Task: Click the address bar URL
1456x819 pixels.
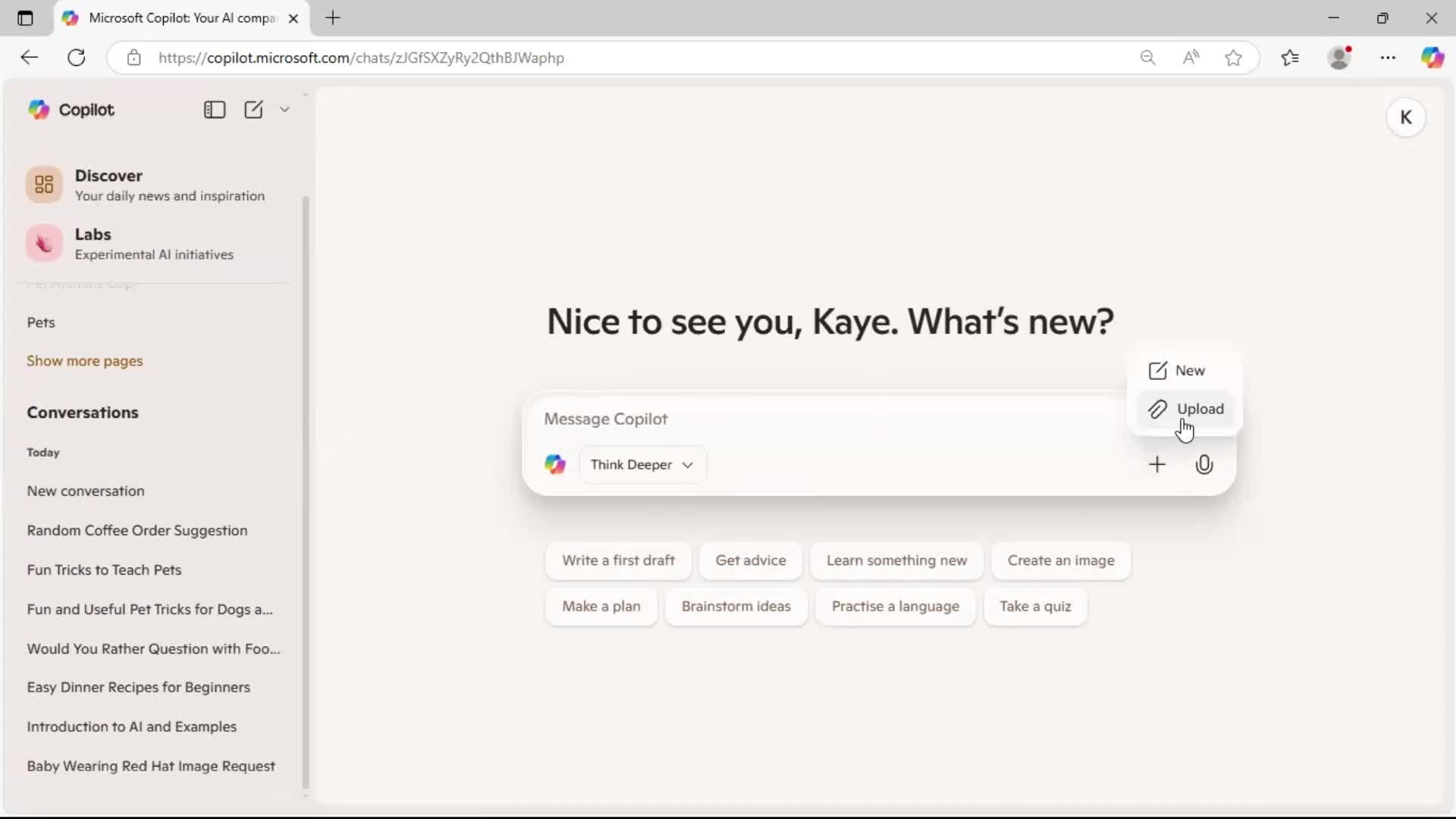Action: coord(361,58)
